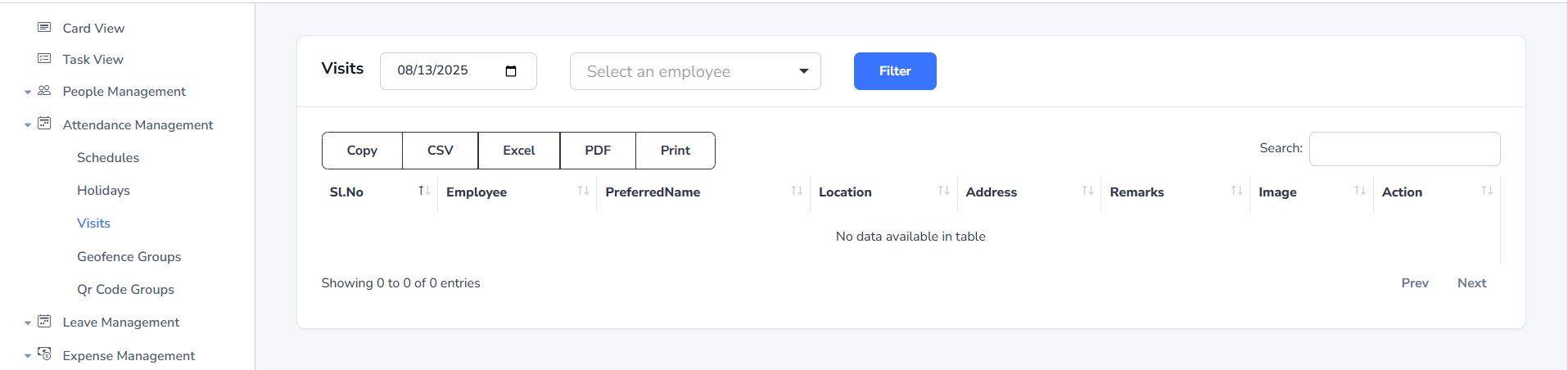1568x370 pixels.
Task: Go to Schedules in sidebar
Action: [x=108, y=158]
